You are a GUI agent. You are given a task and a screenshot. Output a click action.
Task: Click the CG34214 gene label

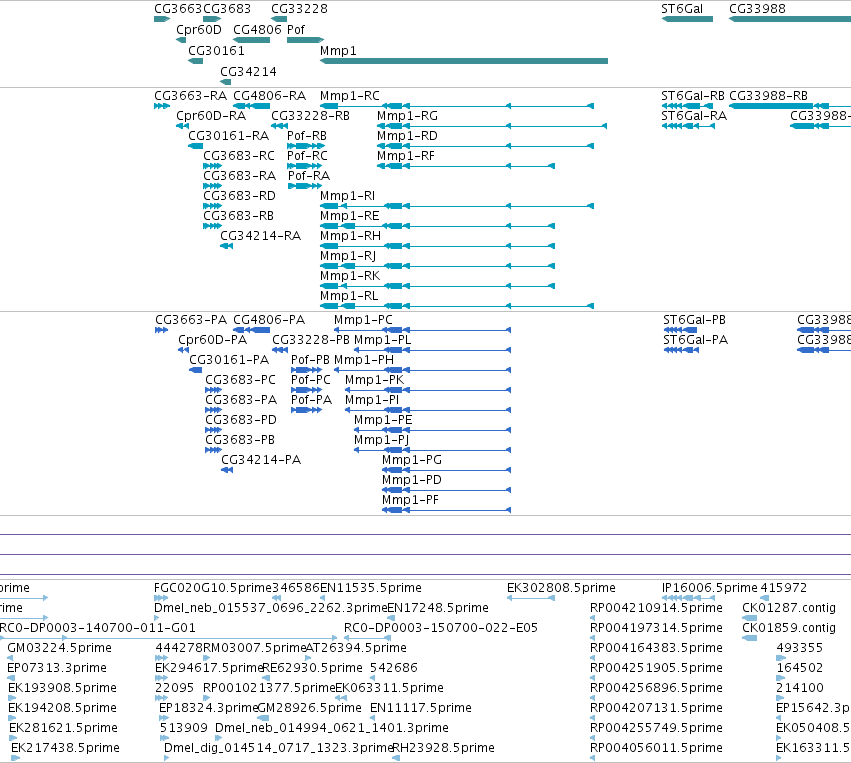[248, 72]
